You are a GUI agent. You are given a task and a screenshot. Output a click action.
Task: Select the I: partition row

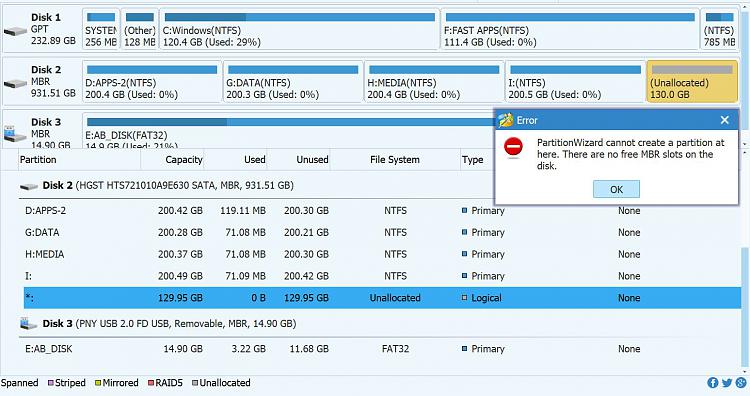coord(382,276)
